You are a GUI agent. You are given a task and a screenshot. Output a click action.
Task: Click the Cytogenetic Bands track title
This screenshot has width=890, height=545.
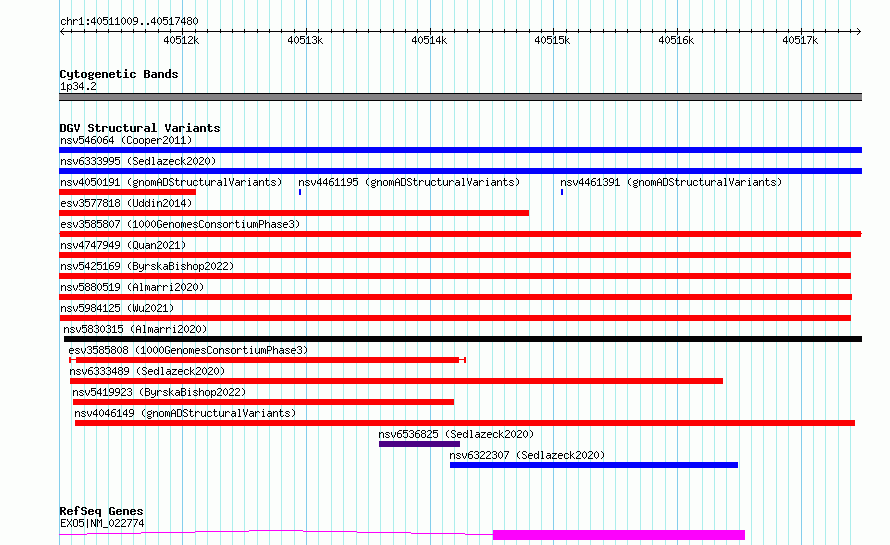[119, 74]
